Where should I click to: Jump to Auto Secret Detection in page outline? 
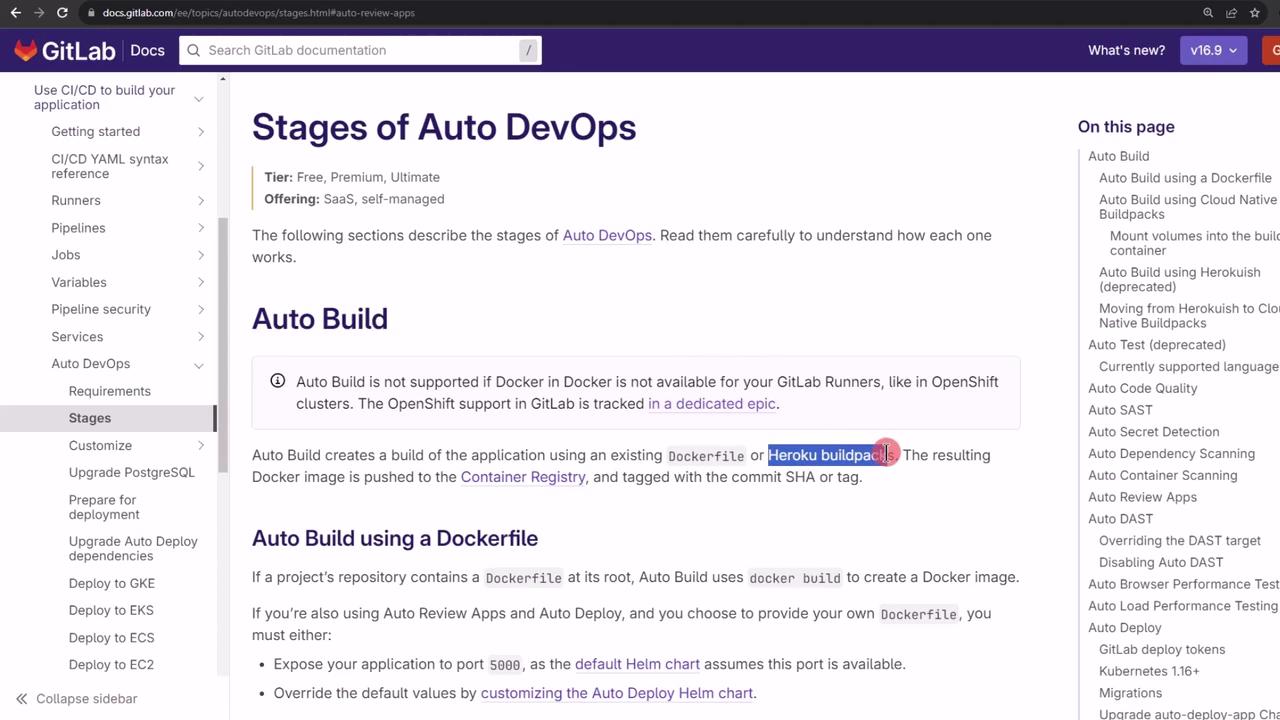pos(1153,432)
